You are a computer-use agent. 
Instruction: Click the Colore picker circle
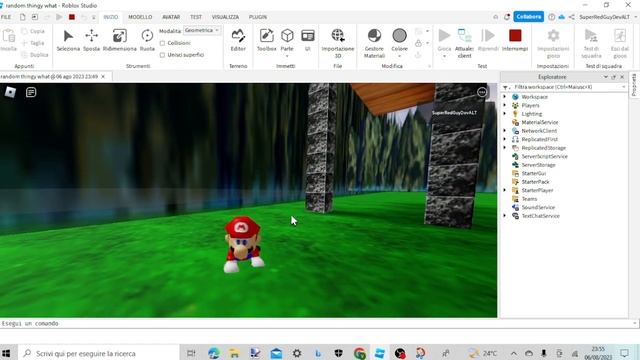(400, 36)
